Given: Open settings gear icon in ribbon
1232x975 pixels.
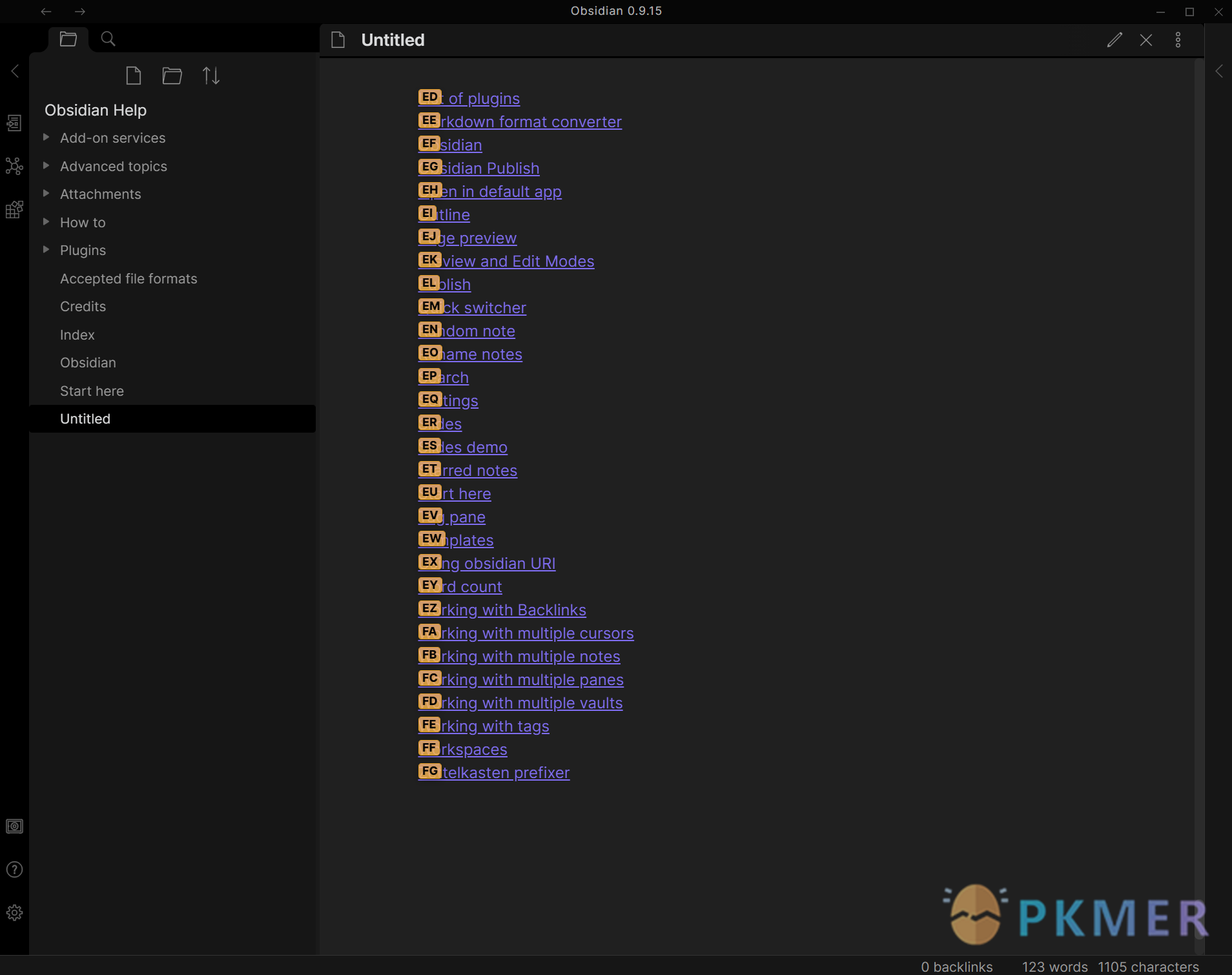Looking at the screenshot, I should click(x=14, y=912).
